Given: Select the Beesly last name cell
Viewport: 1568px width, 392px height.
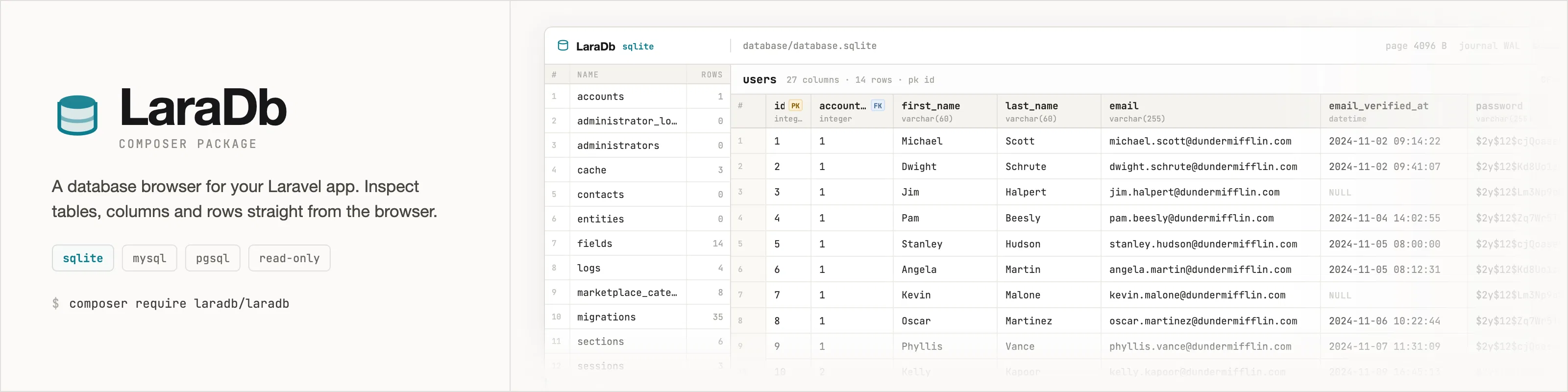Looking at the screenshot, I should [1050, 218].
